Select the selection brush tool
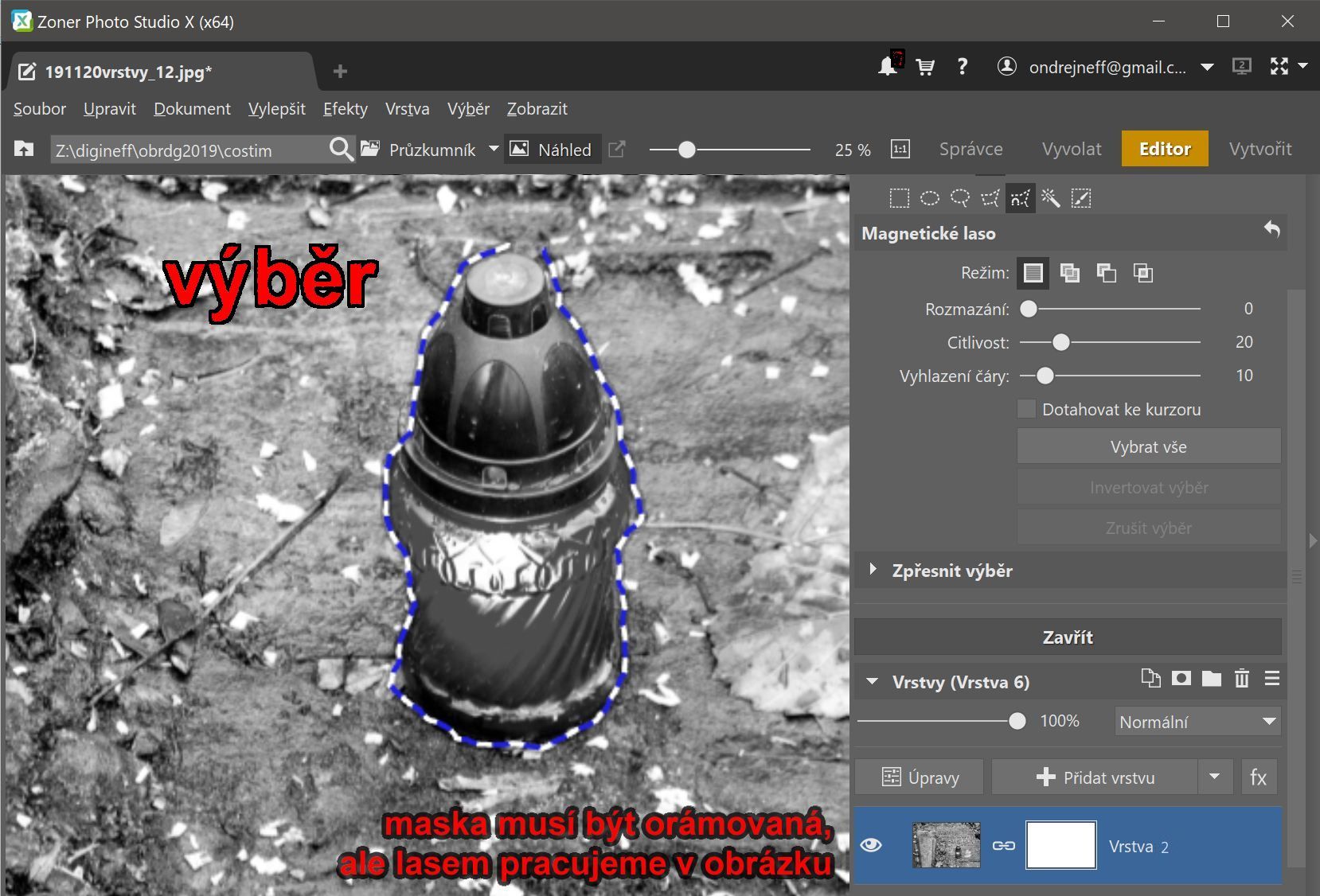Viewport: 1320px width, 896px height. click(x=1081, y=198)
